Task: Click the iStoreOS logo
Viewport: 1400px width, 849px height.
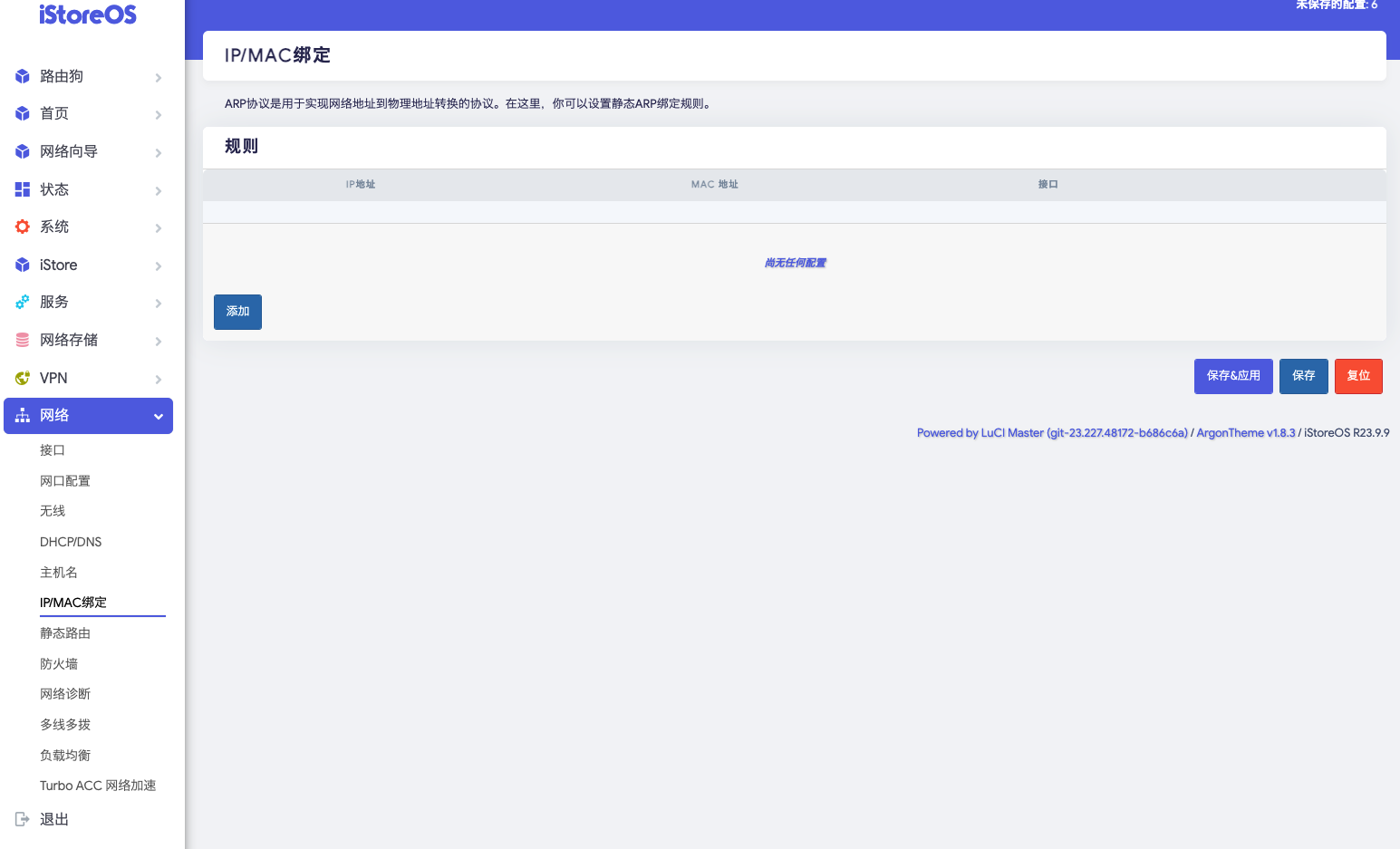Action: [x=85, y=14]
